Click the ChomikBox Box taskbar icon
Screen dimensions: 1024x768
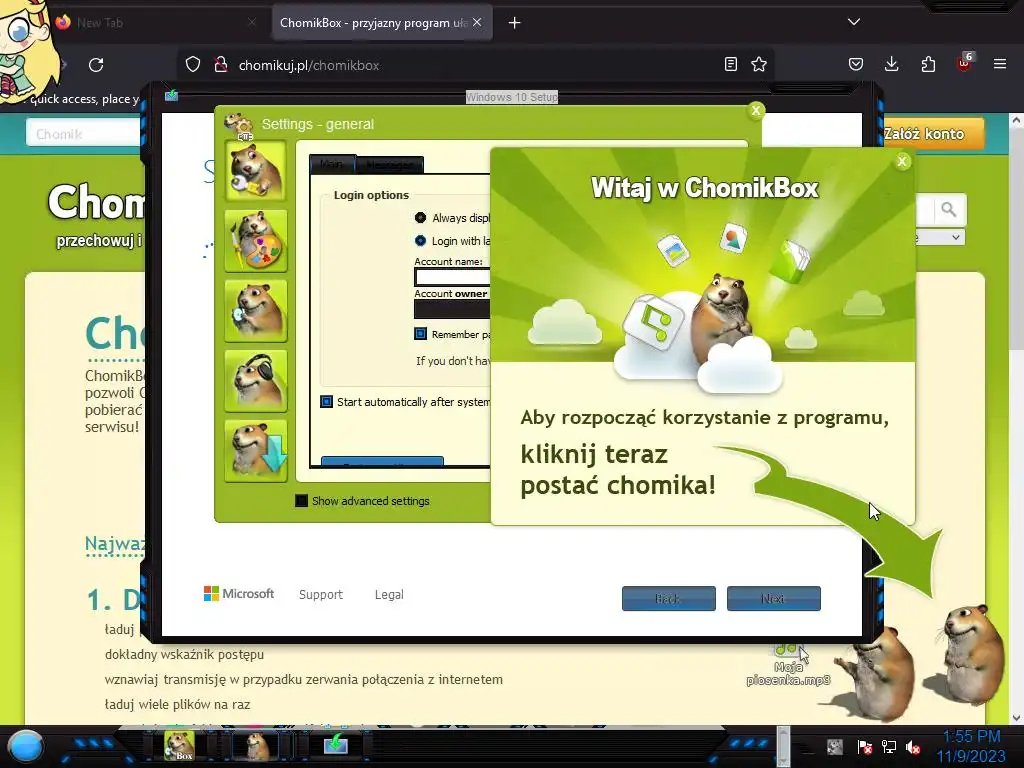click(x=178, y=746)
